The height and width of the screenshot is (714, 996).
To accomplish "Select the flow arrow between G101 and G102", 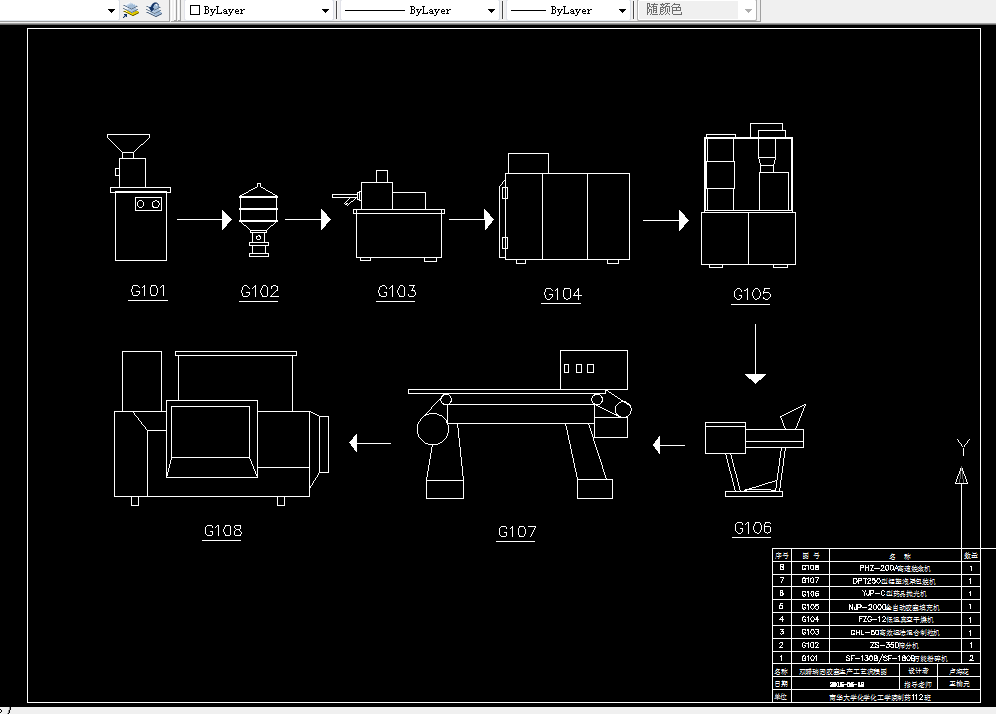I will (205, 220).
